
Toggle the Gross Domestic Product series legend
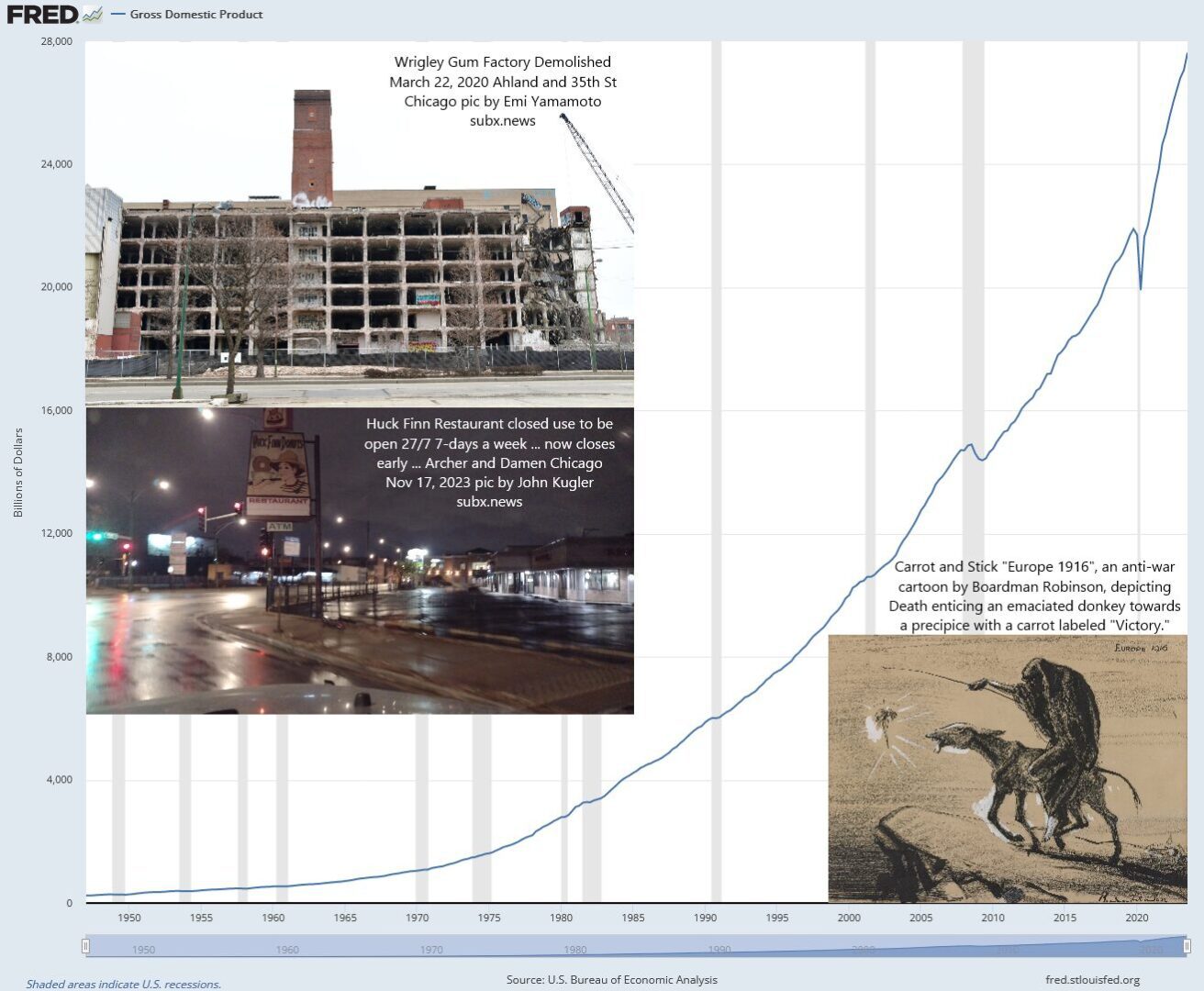tap(195, 15)
